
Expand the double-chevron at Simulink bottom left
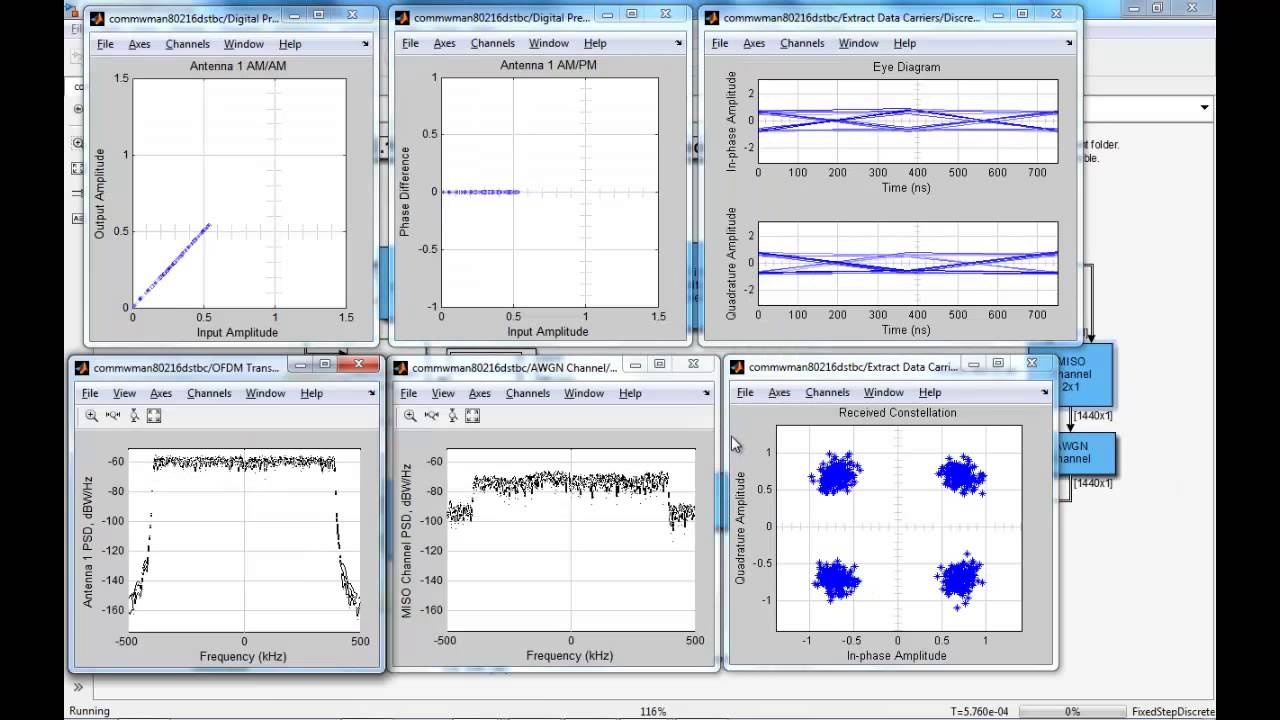tap(78, 687)
